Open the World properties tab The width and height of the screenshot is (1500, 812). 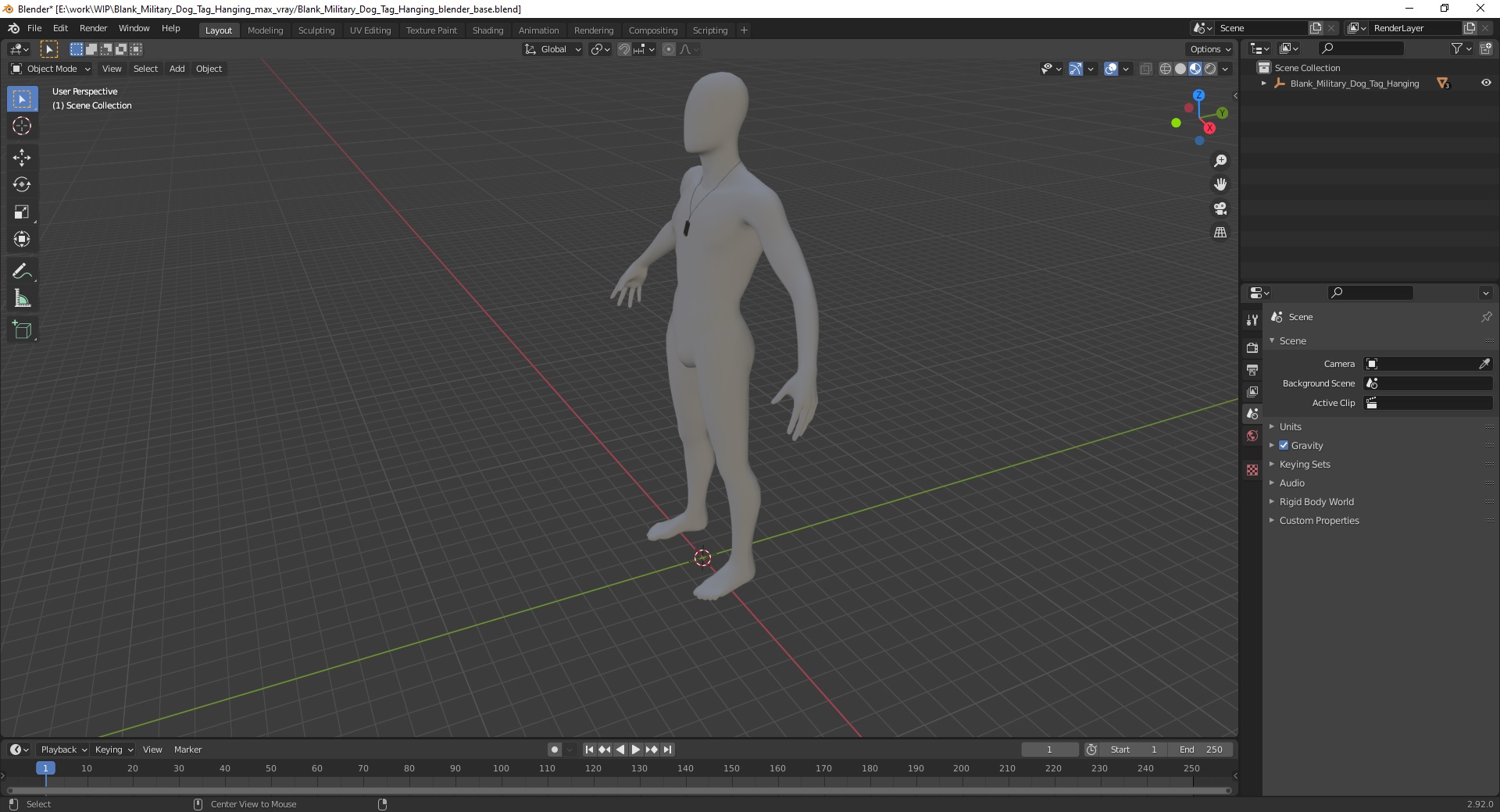click(1252, 436)
